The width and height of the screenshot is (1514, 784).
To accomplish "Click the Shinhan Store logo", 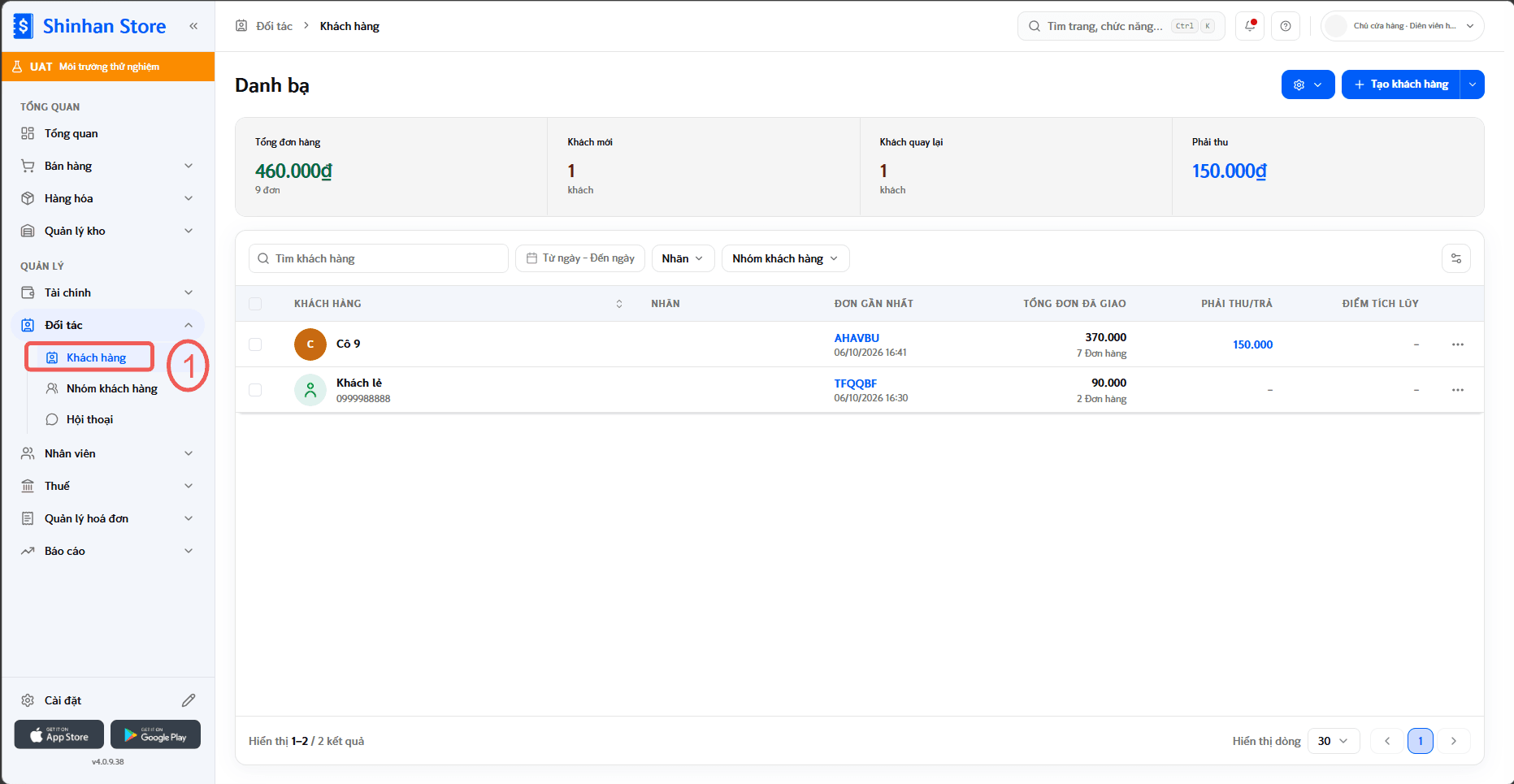I will [90, 26].
